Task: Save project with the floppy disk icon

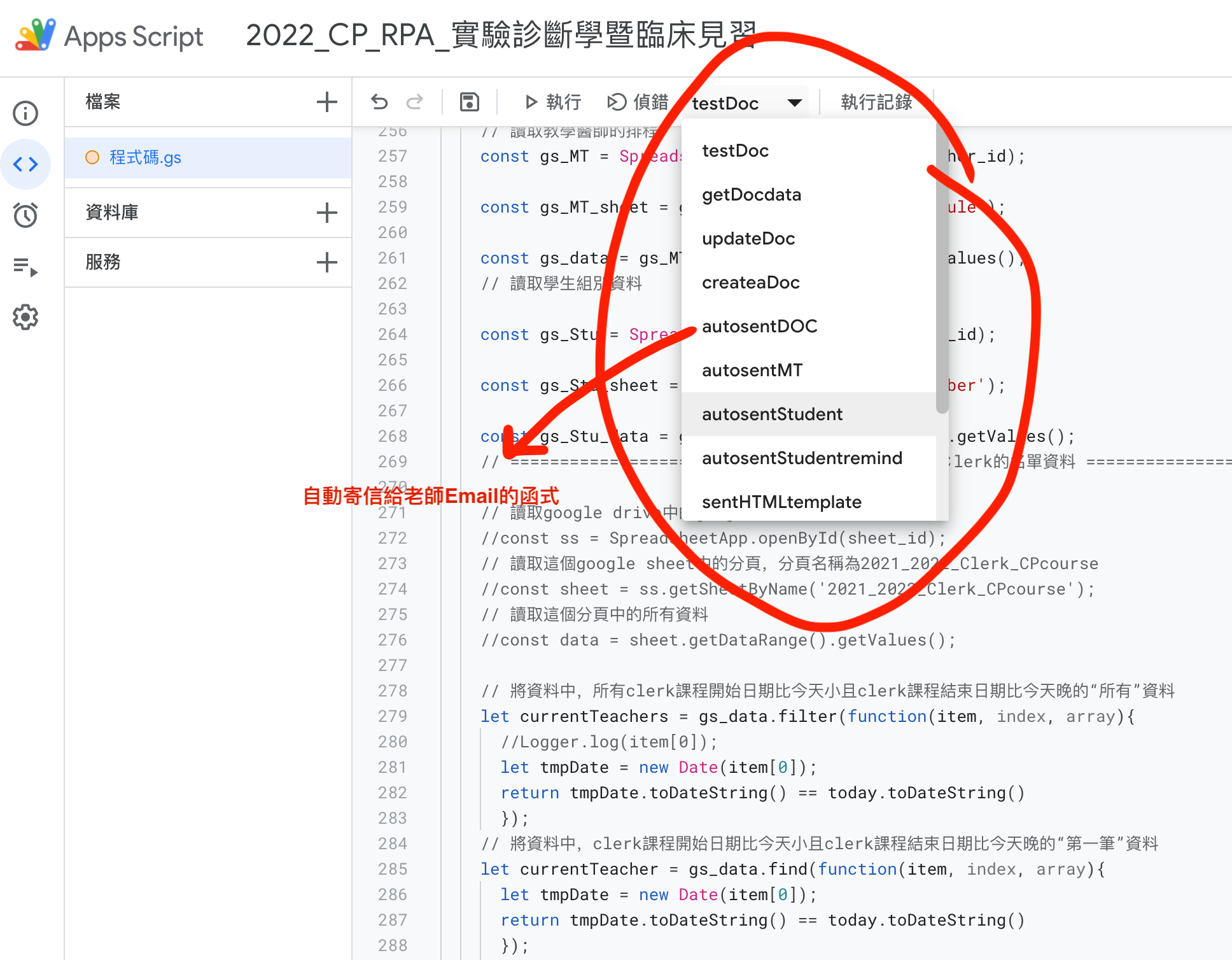Action: [469, 102]
